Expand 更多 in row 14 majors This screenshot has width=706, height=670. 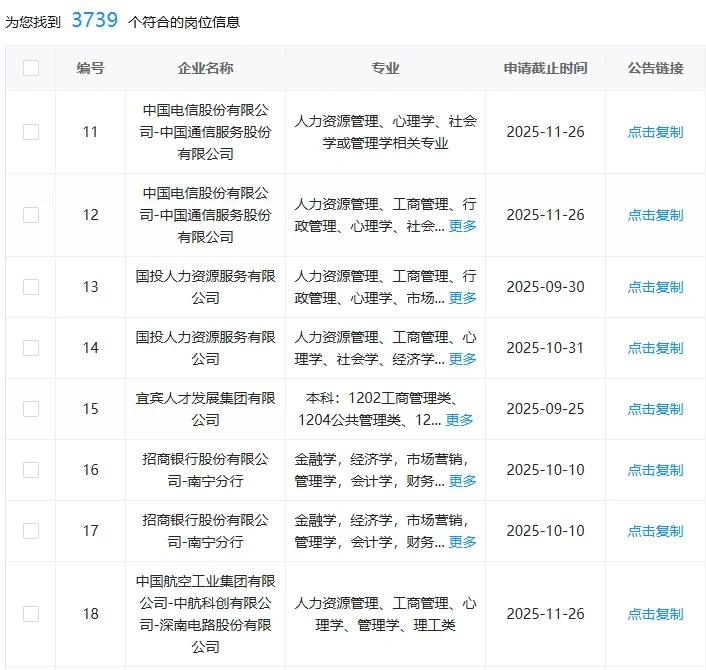462,359
